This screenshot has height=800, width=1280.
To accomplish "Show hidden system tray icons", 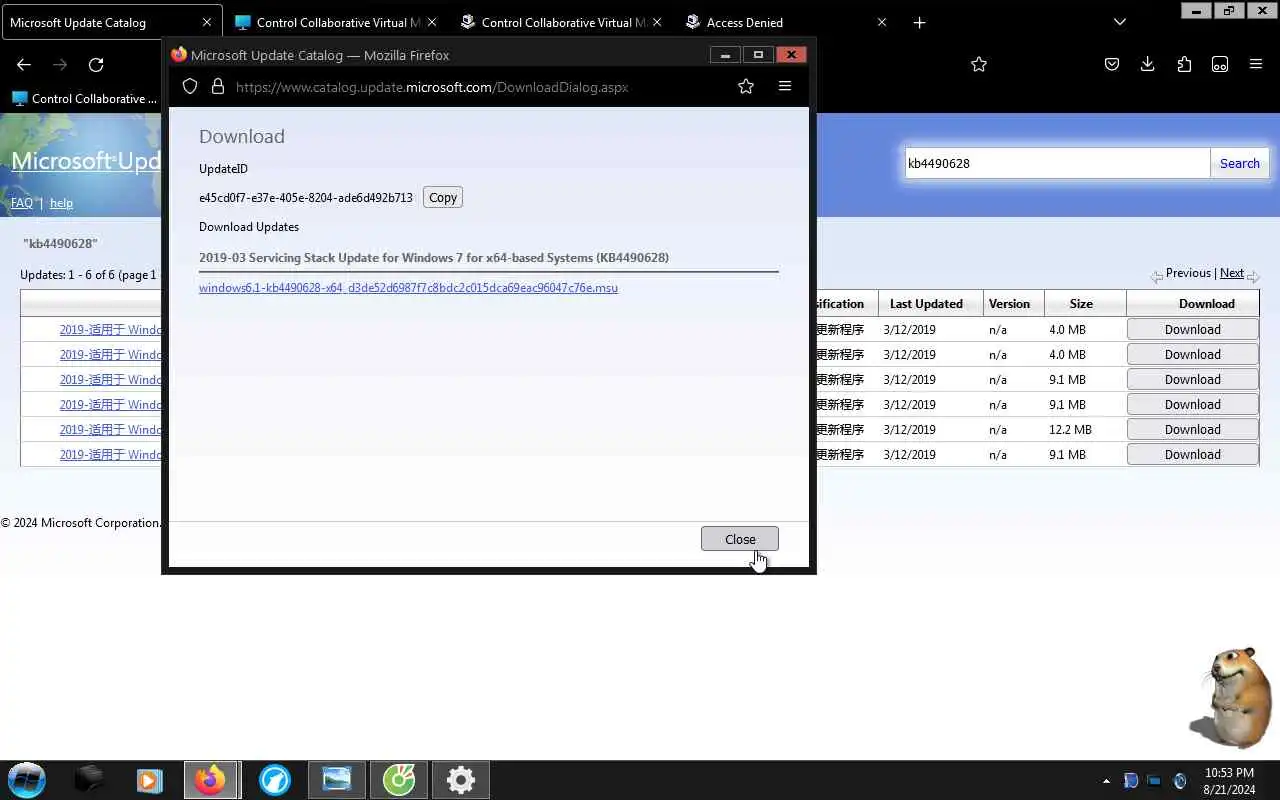I will 1106,781.
